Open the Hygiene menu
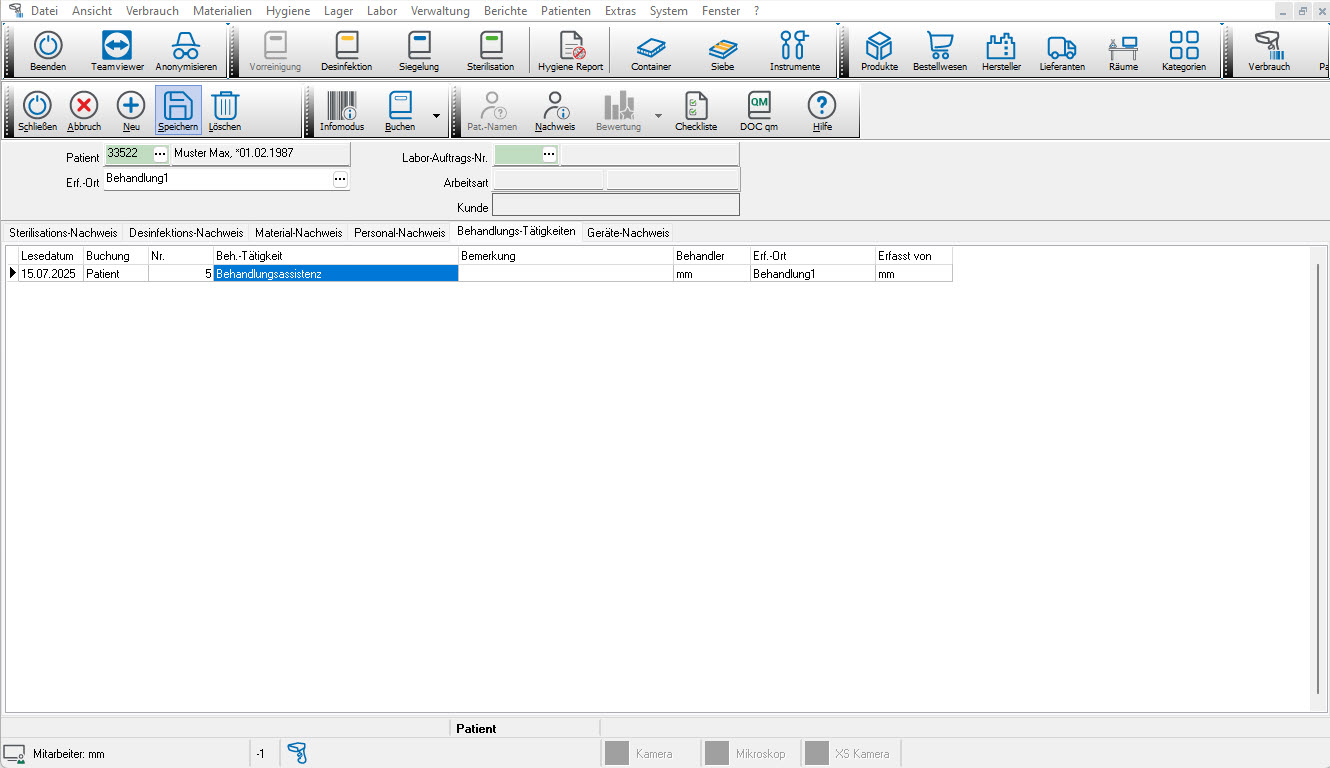Screen dimensions: 1330x768 287,11
